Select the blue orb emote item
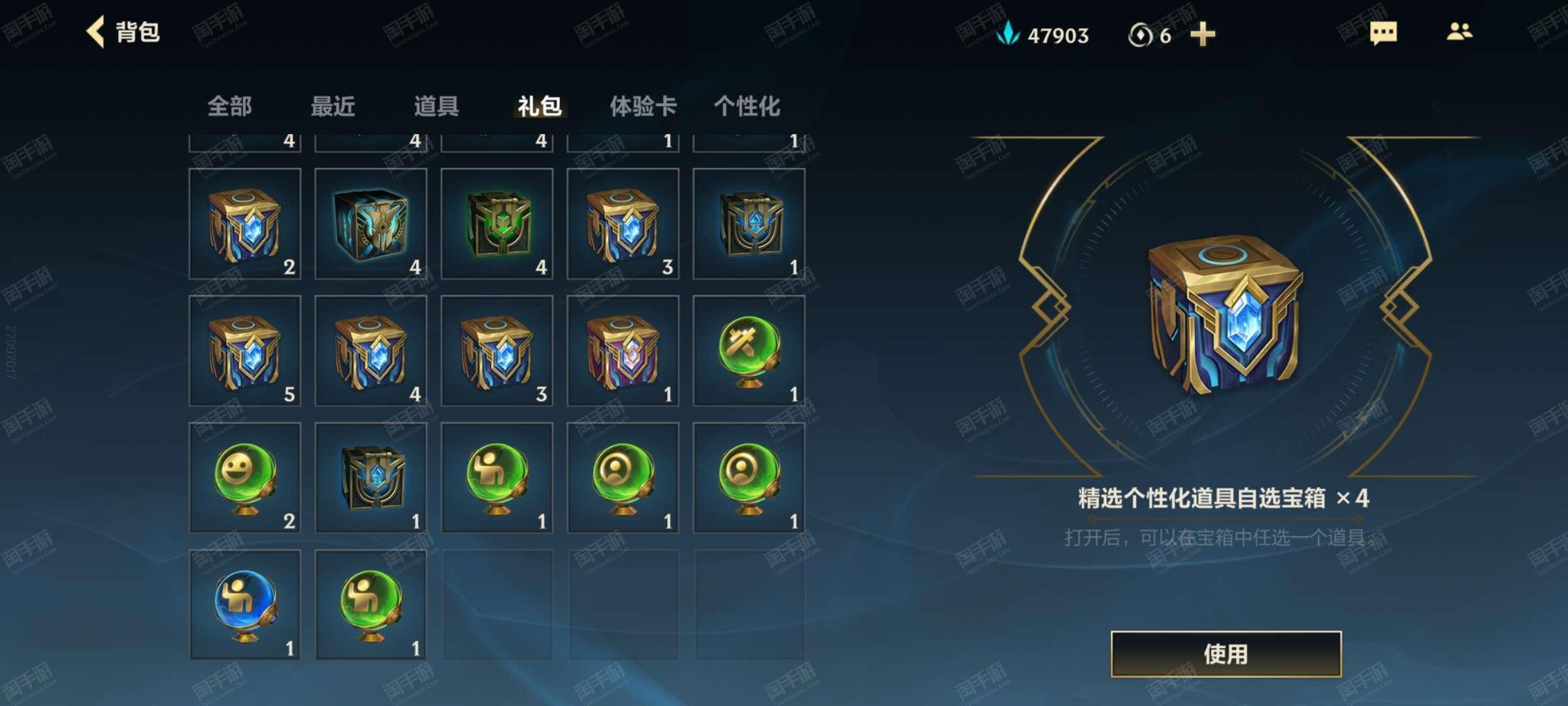 coord(245,605)
